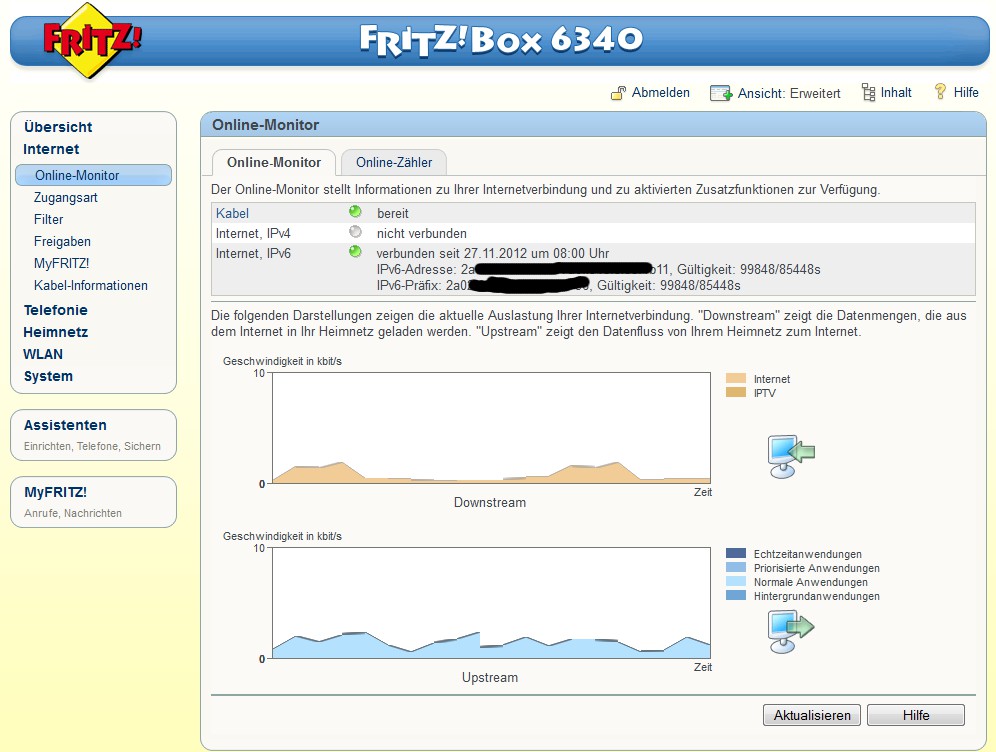The width and height of the screenshot is (996, 752).
Task: Click the Inhalt sitemap icon
Action: click(x=868, y=93)
